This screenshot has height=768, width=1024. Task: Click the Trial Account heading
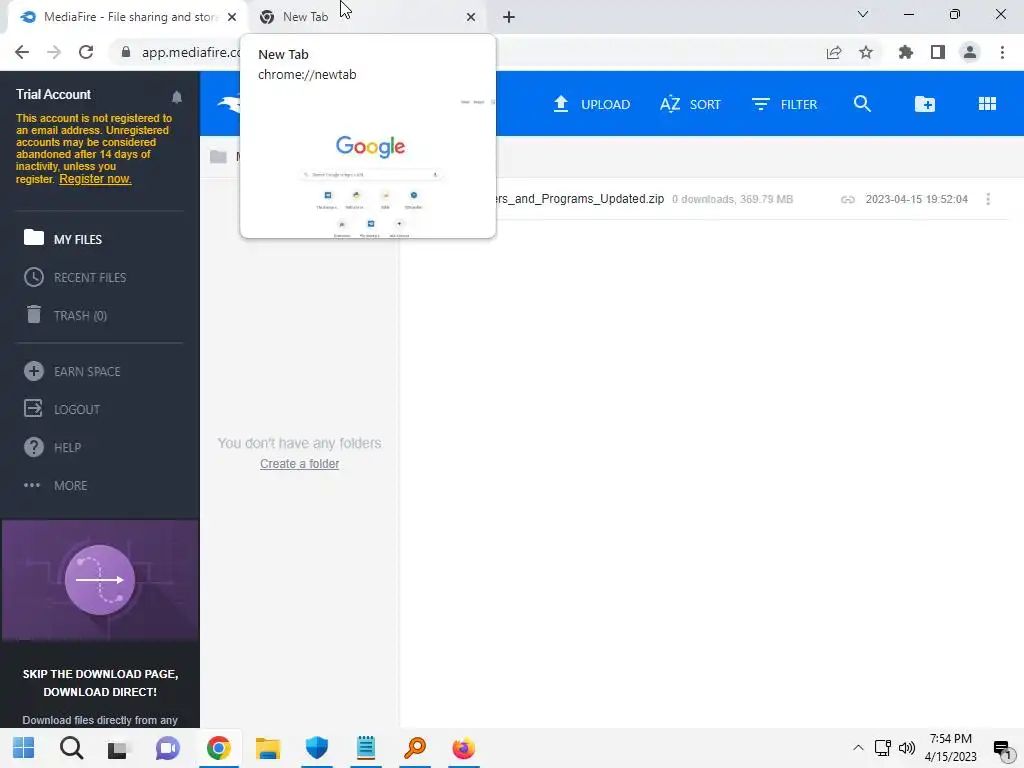pos(54,95)
